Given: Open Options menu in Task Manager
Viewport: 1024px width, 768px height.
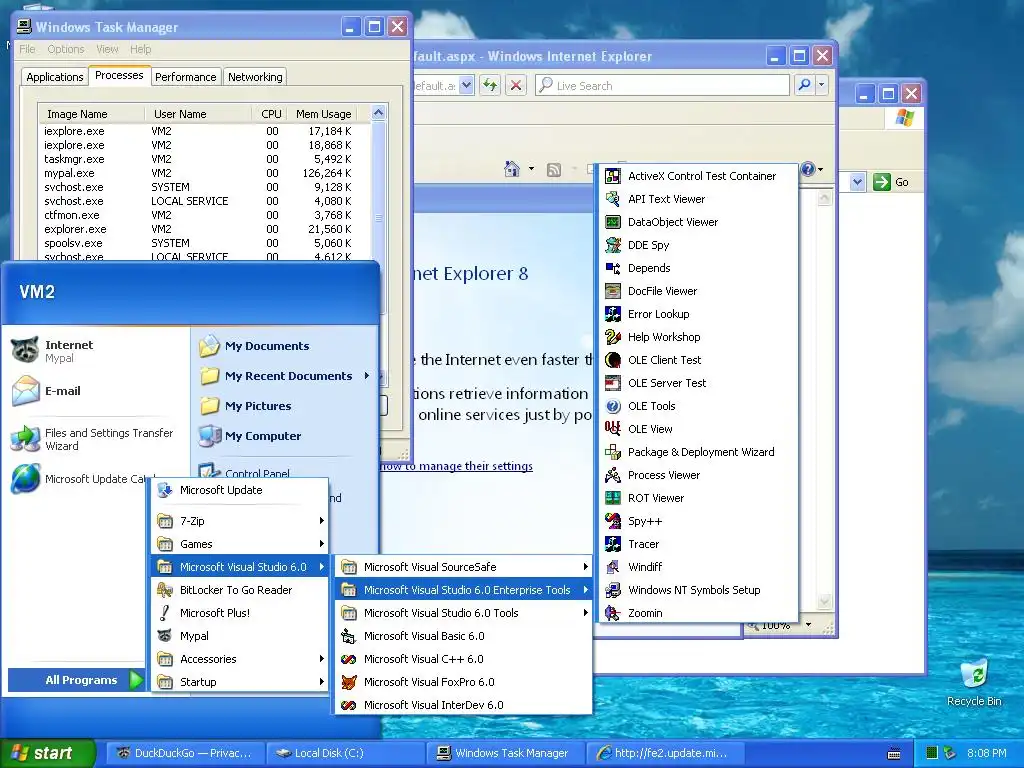Looking at the screenshot, I should 66,49.
